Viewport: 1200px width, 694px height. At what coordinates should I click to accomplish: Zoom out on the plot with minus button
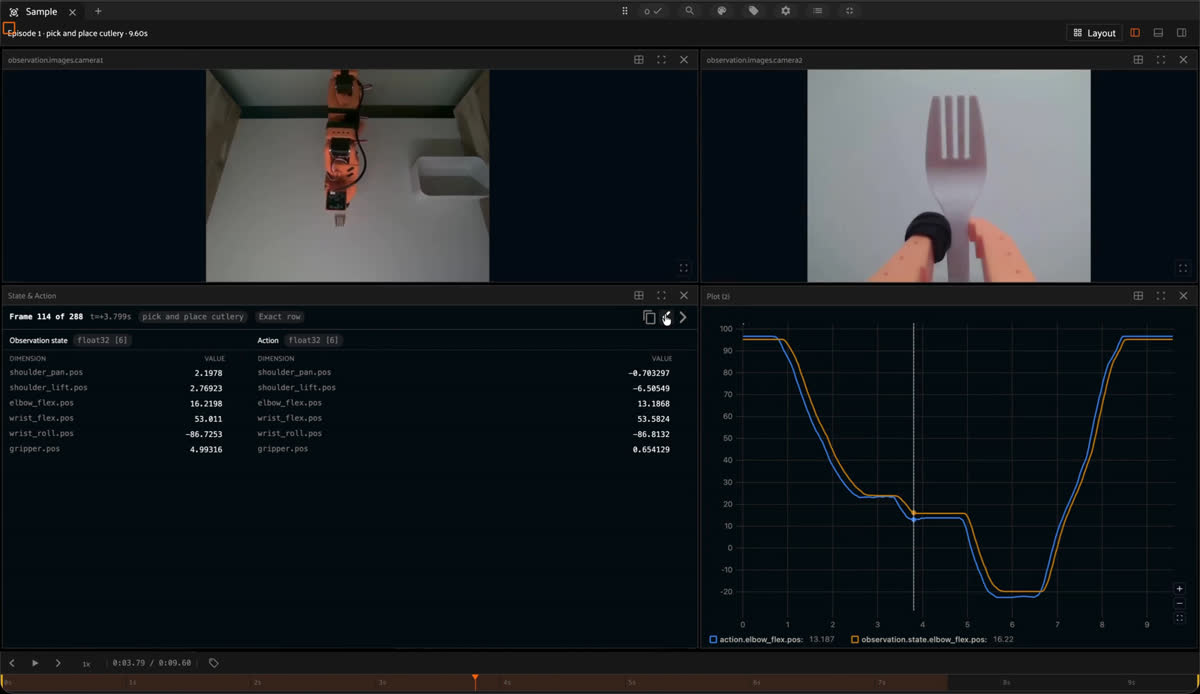tap(1180, 604)
